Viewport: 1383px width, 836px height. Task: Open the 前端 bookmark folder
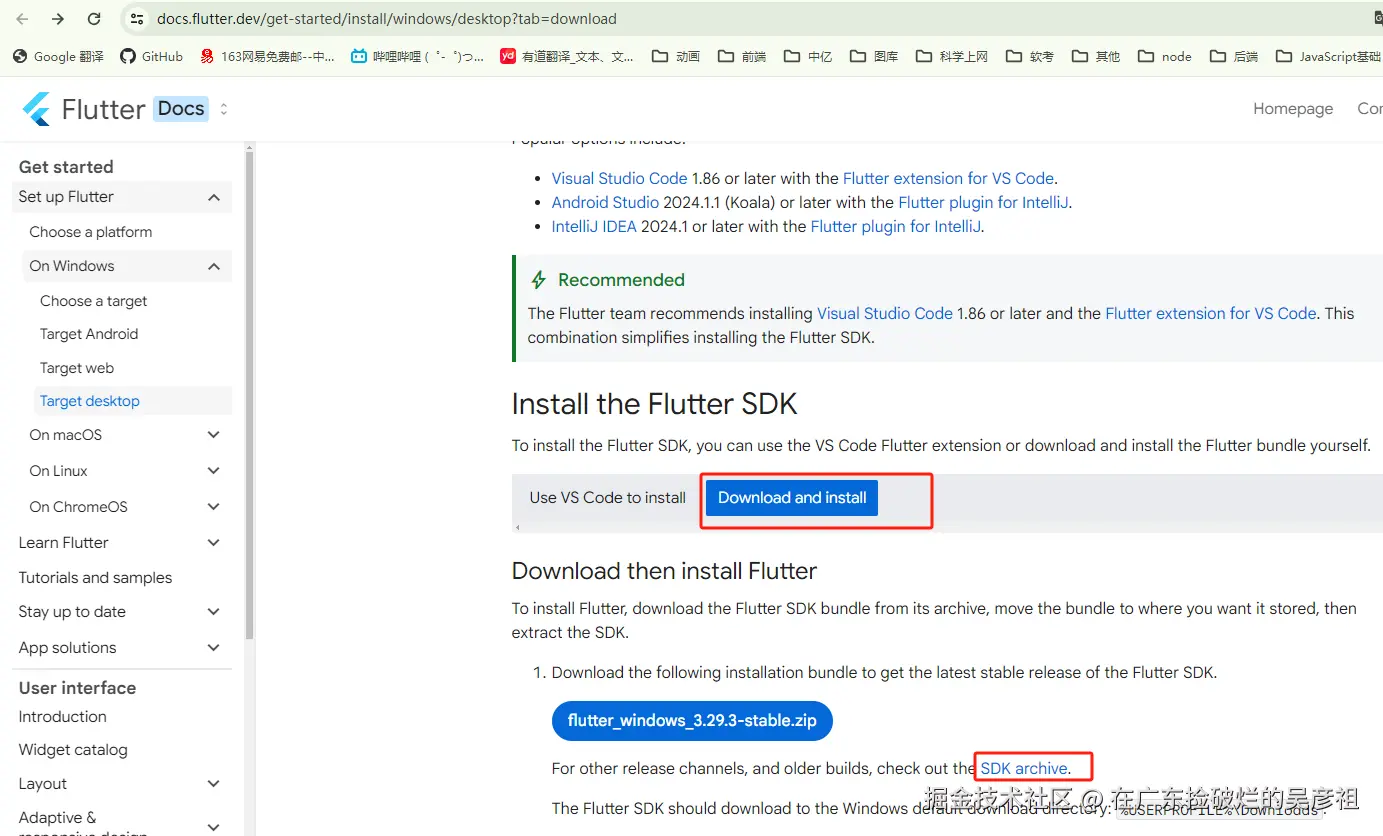click(x=742, y=57)
